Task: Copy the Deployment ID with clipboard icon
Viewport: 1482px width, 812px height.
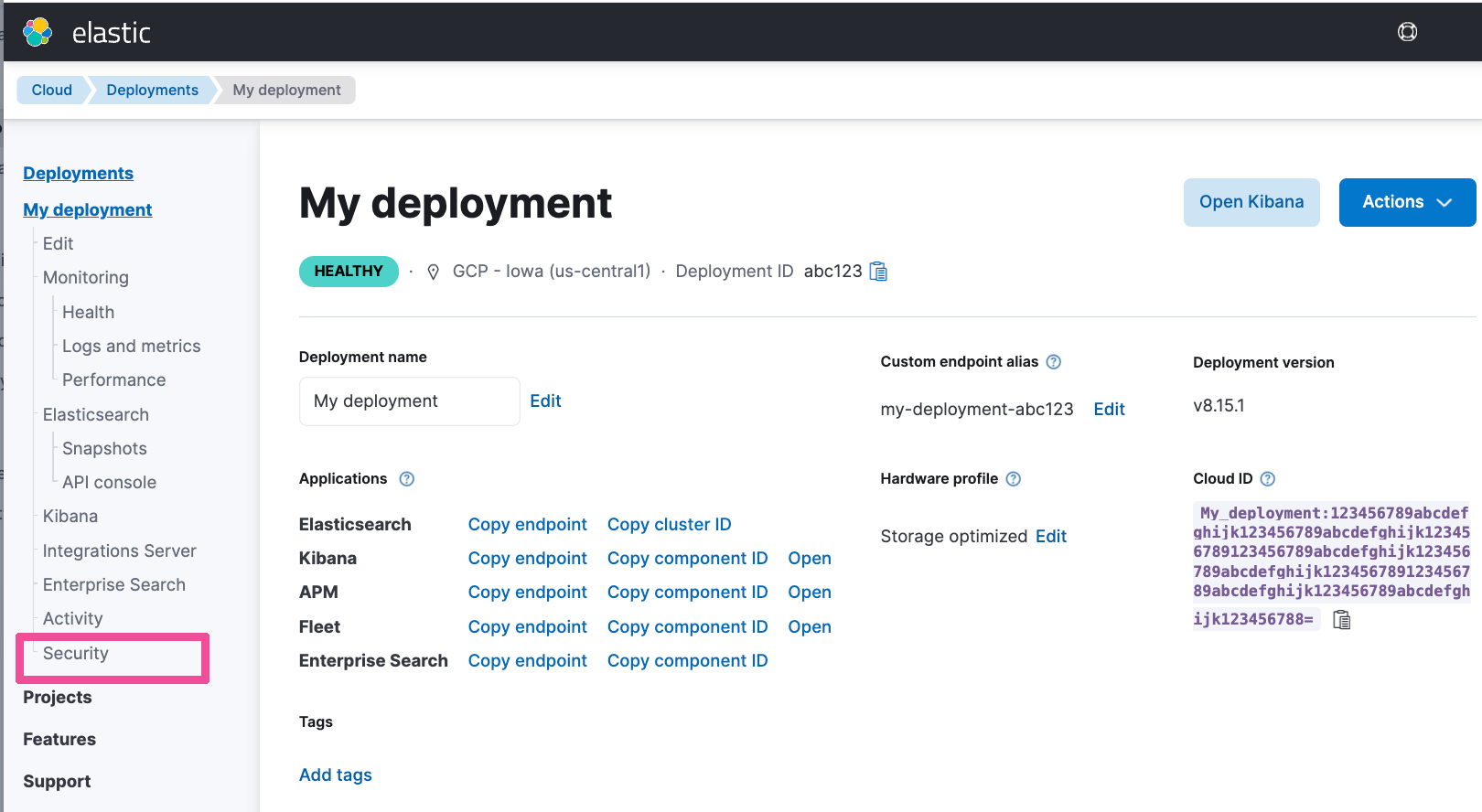Action: [878, 272]
